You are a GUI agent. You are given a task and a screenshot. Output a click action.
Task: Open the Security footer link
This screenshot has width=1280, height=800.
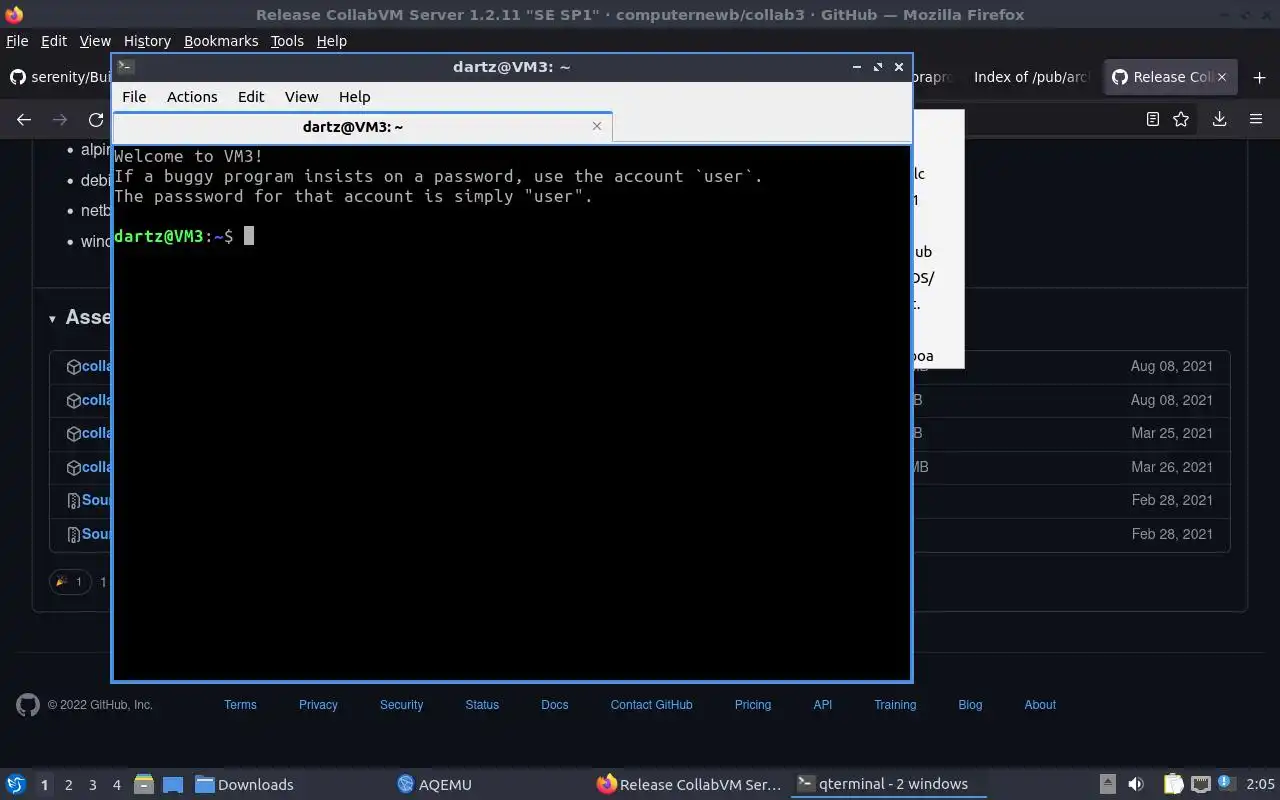[x=401, y=705]
